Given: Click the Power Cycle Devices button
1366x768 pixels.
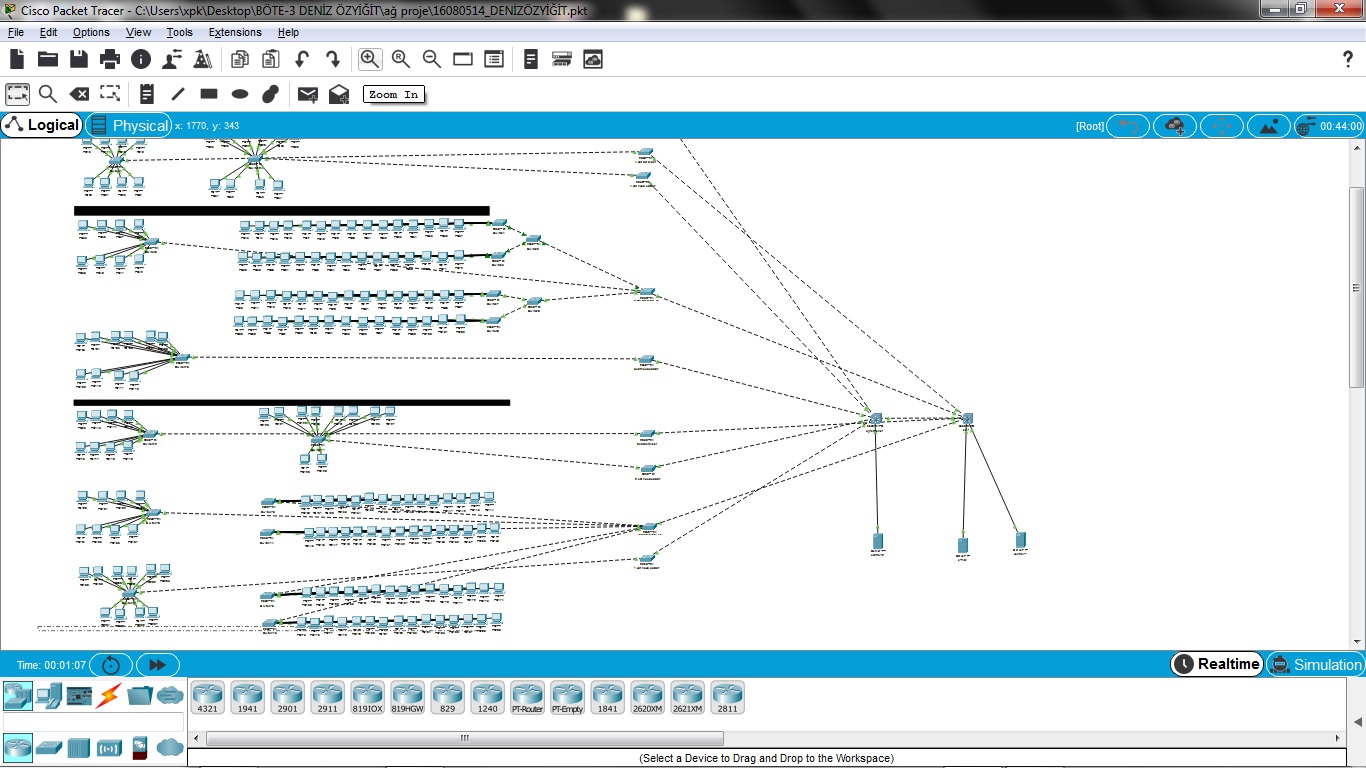Looking at the screenshot, I should click(x=111, y=665).
